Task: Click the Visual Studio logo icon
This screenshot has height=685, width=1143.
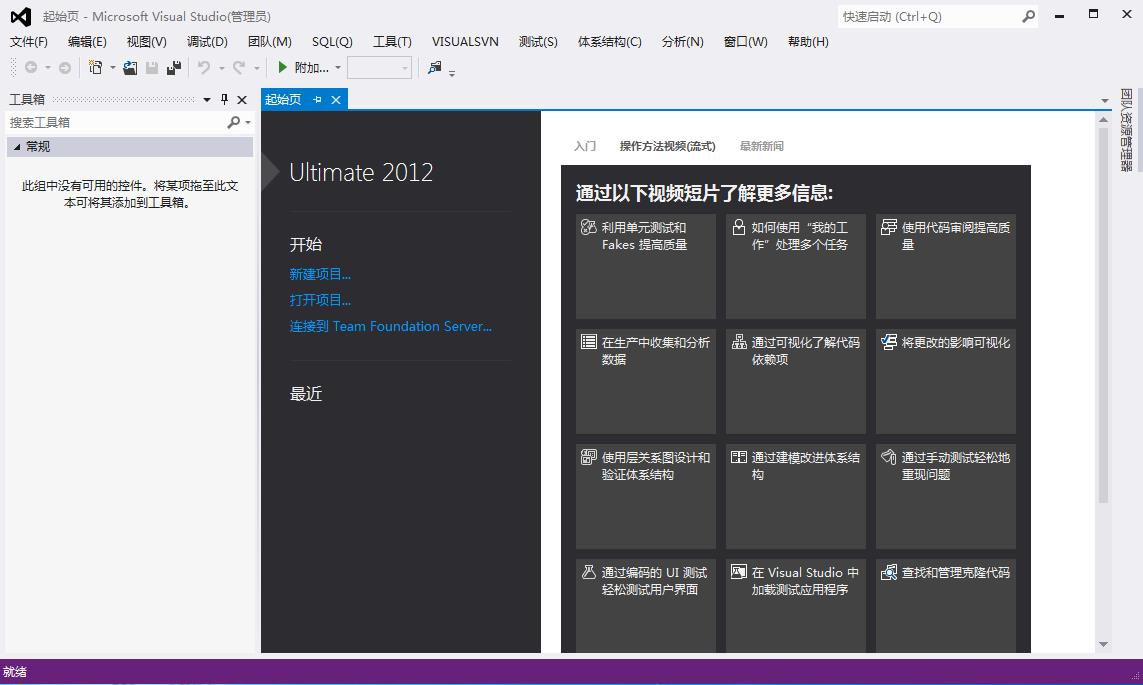Action: [x=20, y=16]
